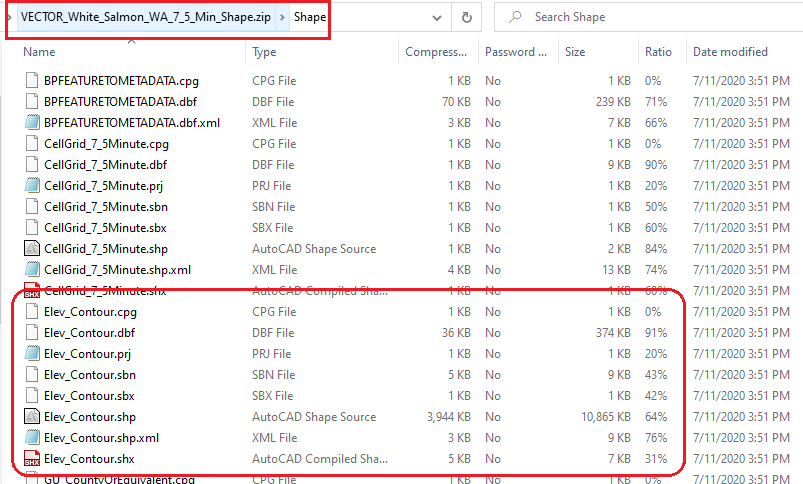Screen dimensions: 803x484
Task: Click the 70 KB compressed size cell
Action: coord(456,101)
